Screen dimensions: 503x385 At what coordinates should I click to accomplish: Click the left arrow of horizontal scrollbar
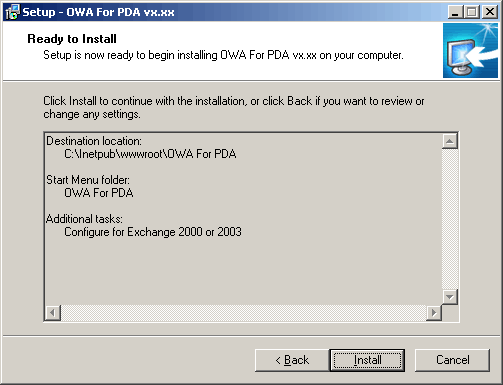(x=53, y=313)
